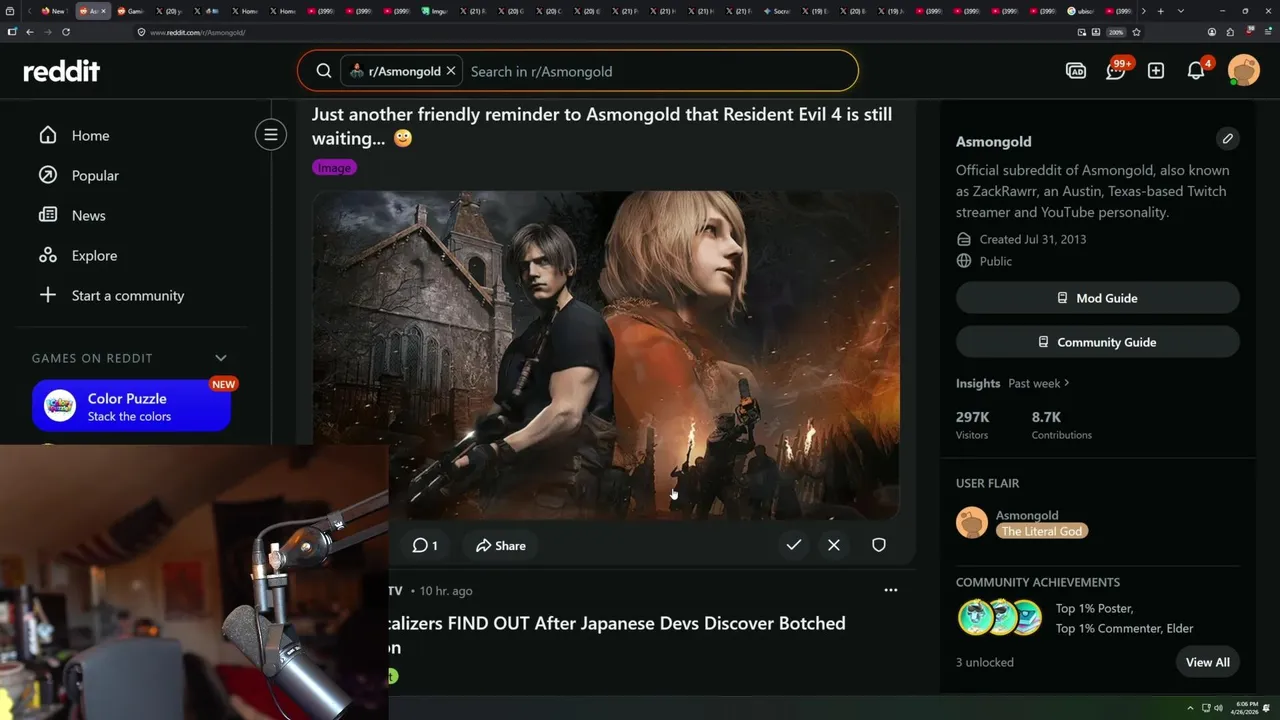
Task: Open the Community Guide
Action: [1098, 342]
